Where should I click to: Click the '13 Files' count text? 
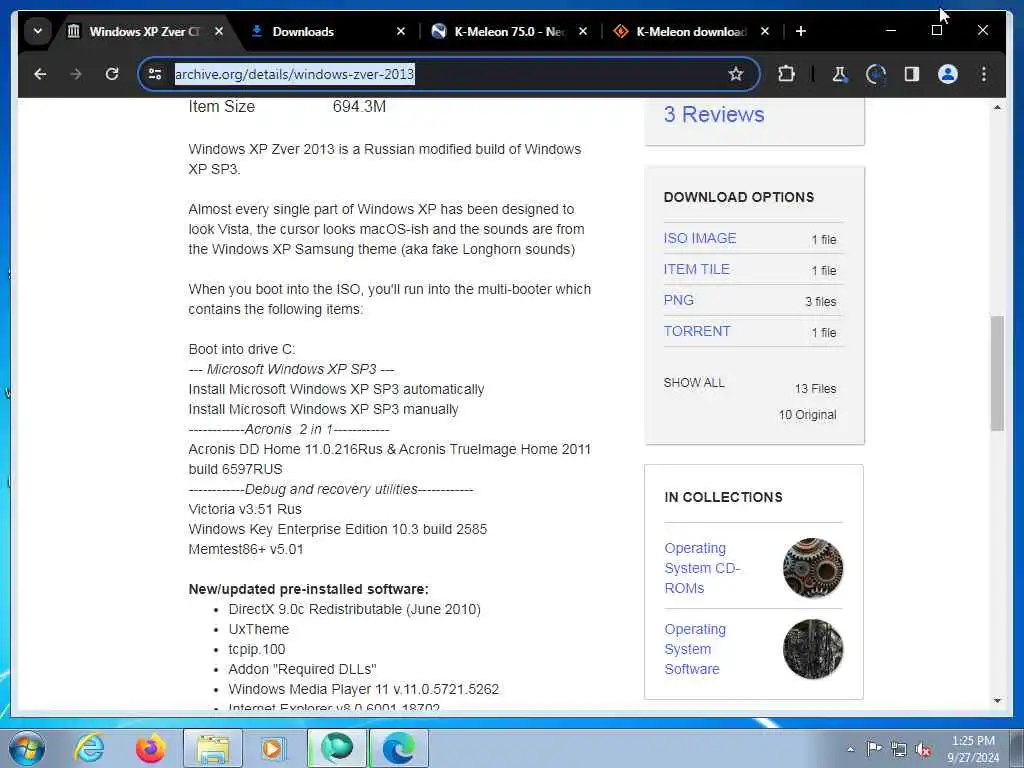(815, 389)
